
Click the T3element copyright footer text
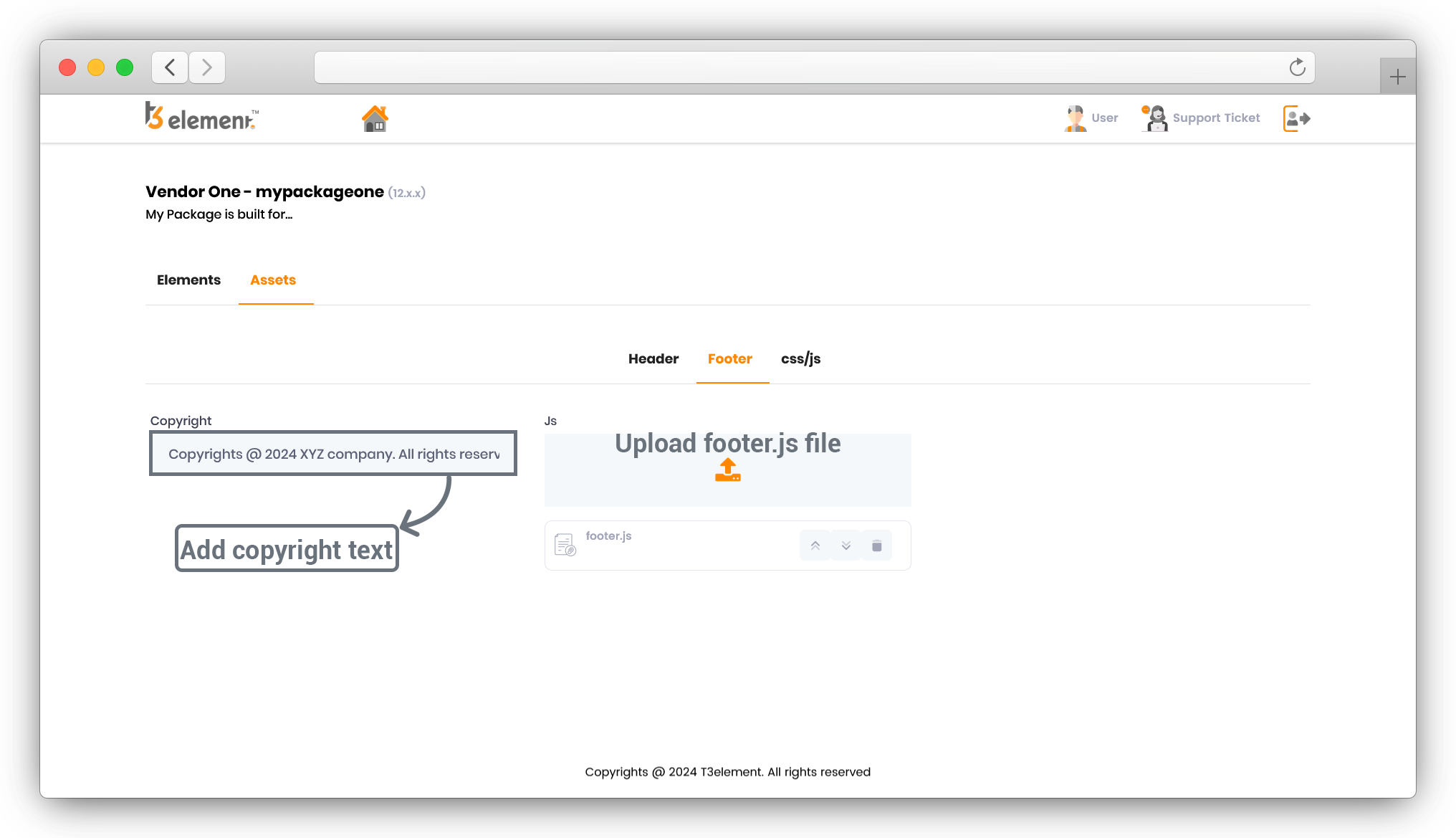point(727,772)
